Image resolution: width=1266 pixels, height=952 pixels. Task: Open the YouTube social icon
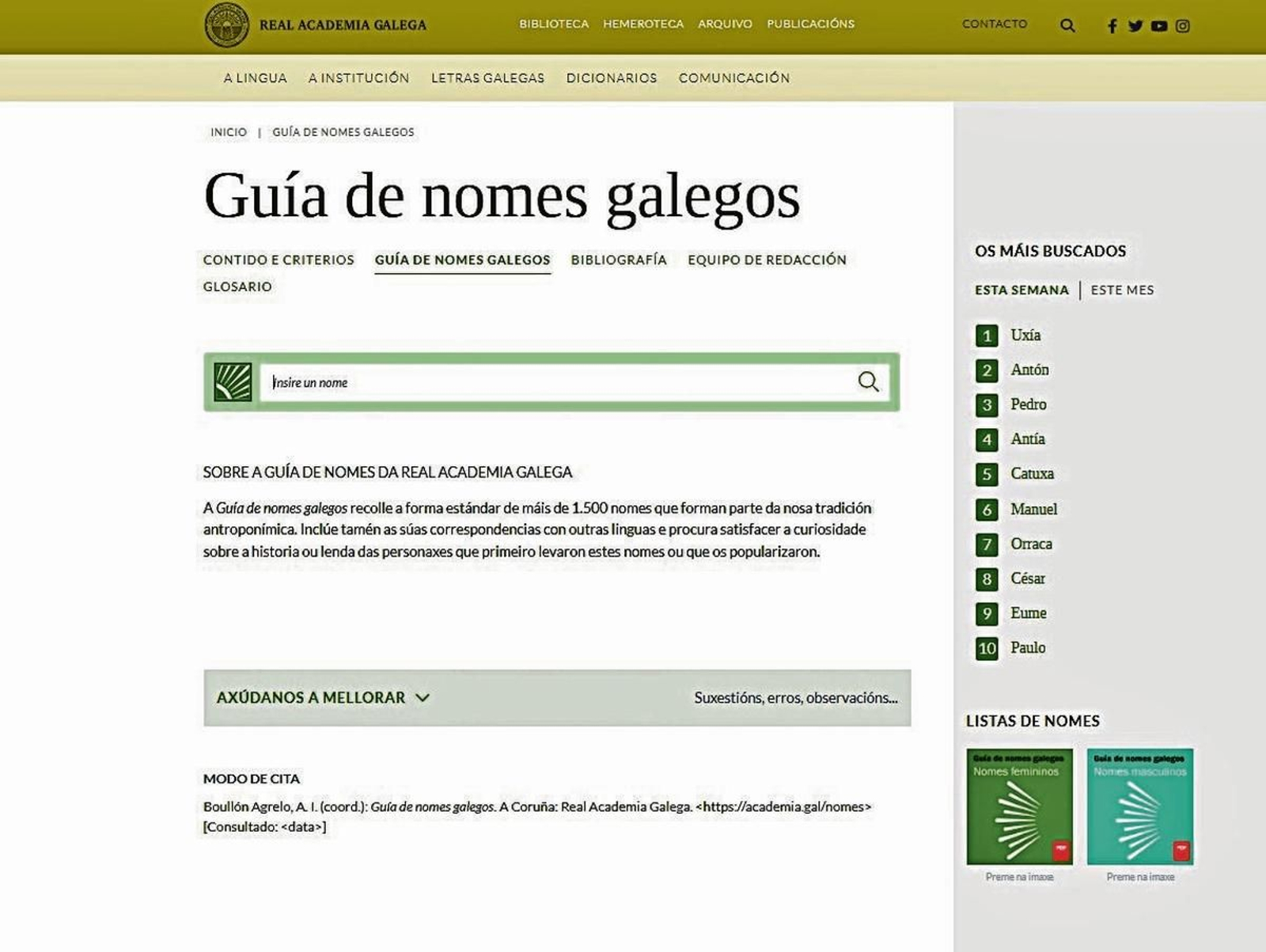point(1159,26)
